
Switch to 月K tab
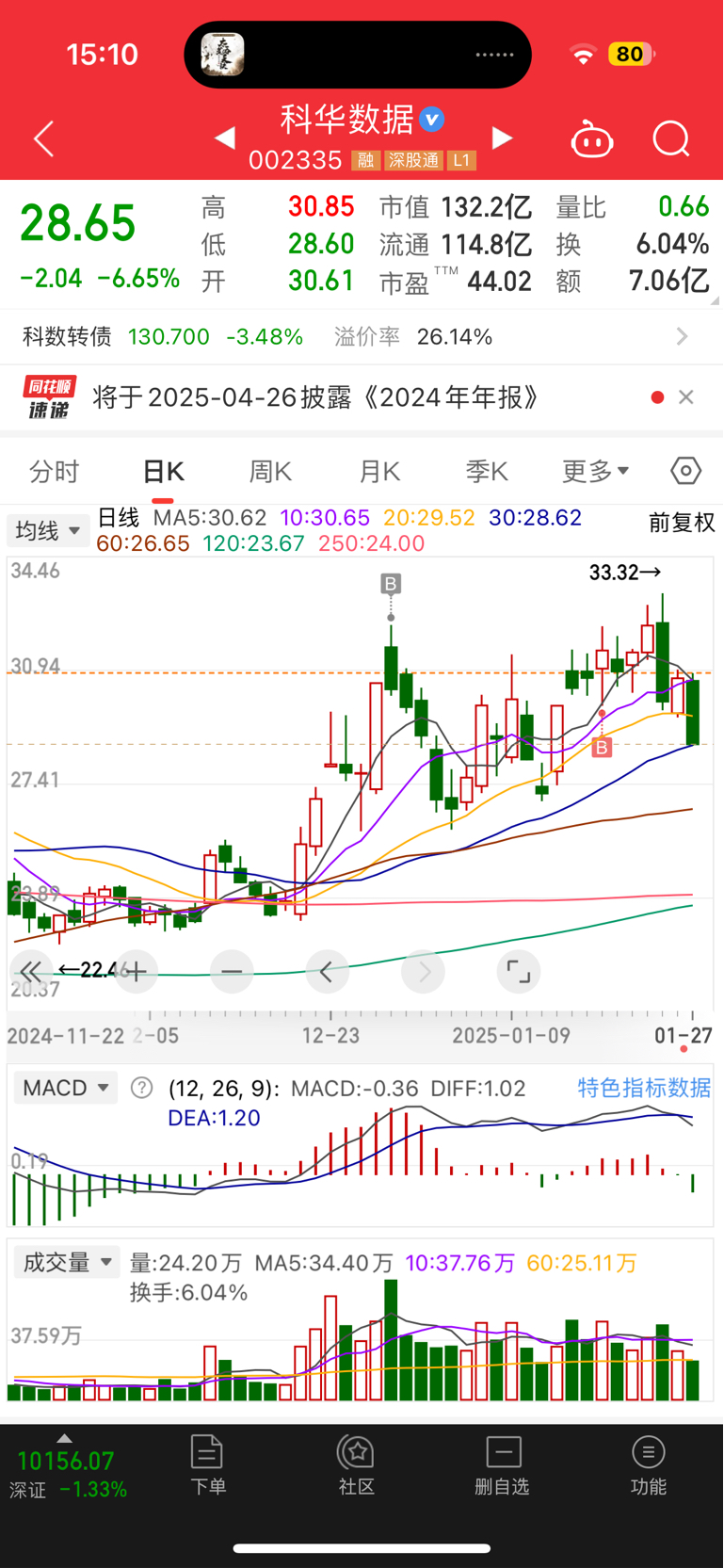(379, 472)
